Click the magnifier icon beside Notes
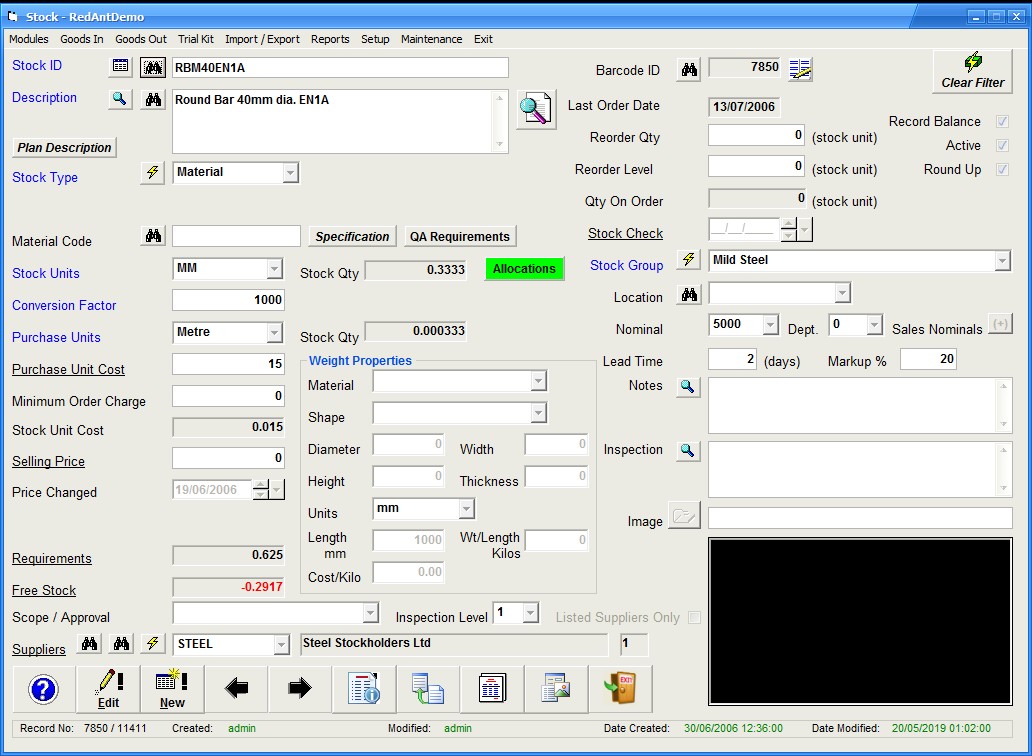Image resolution: width=1032 pixels, height=756 pixels. pos(688,387)
